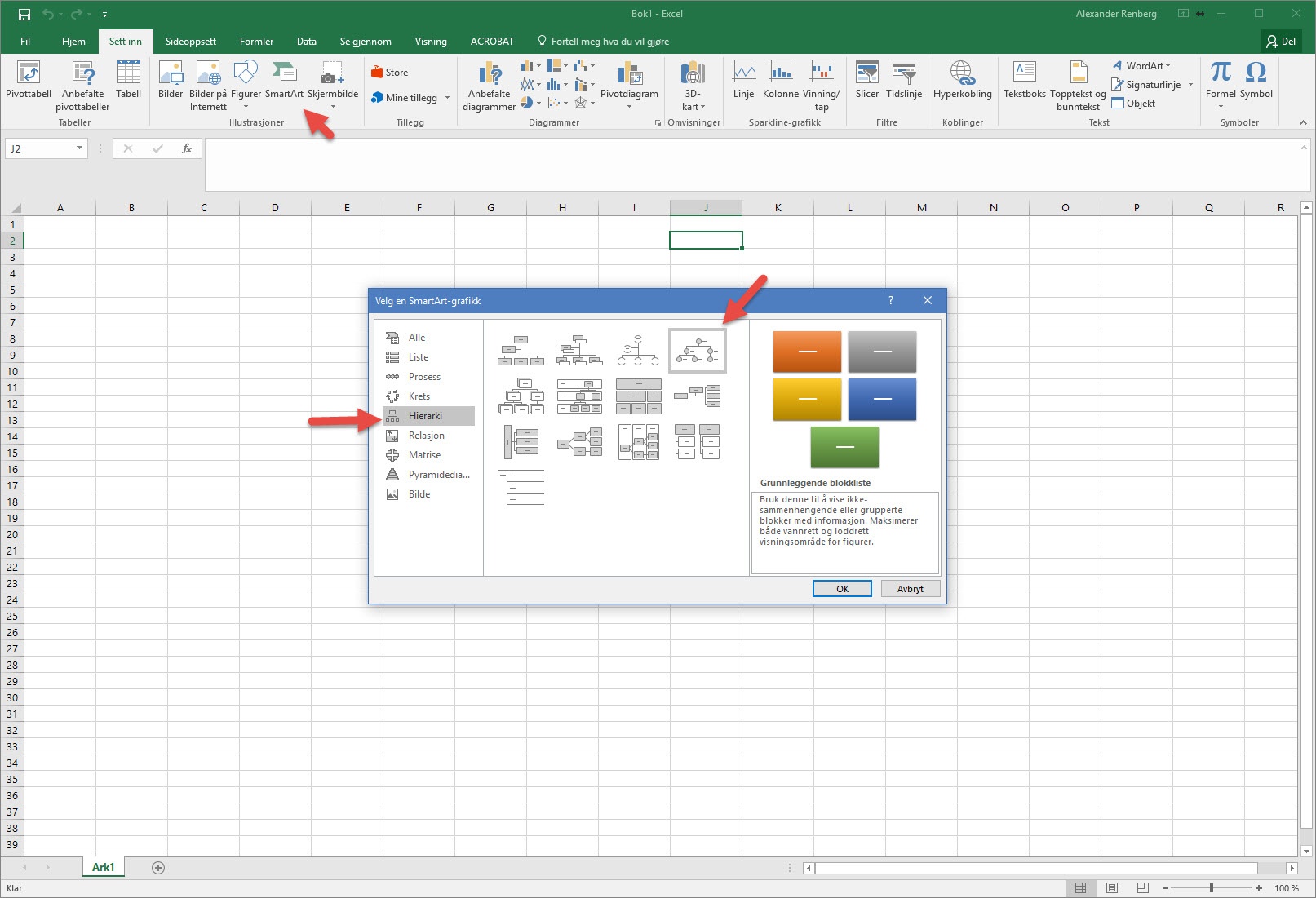
Task: Add a Tidslinje filter
Action: [904, 80]
